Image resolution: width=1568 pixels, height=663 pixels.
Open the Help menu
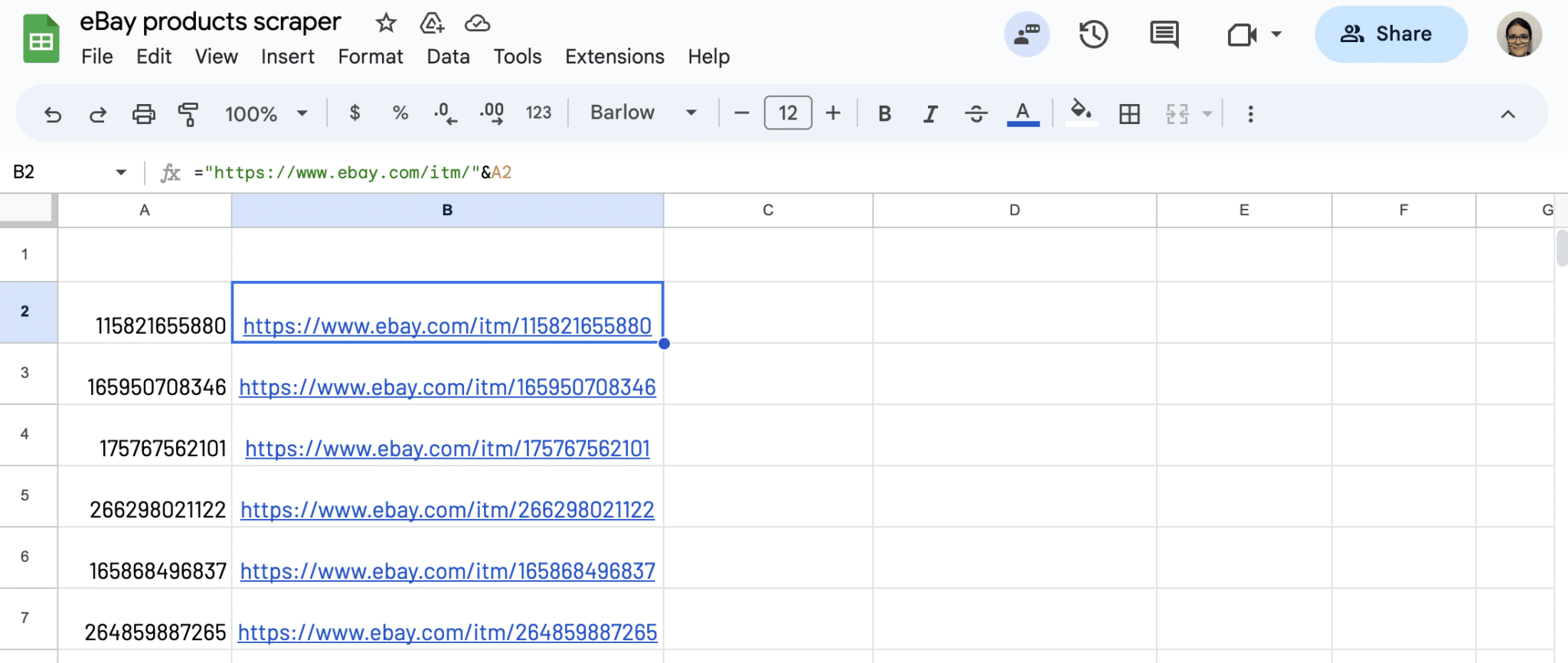click(x=709, y=57)
